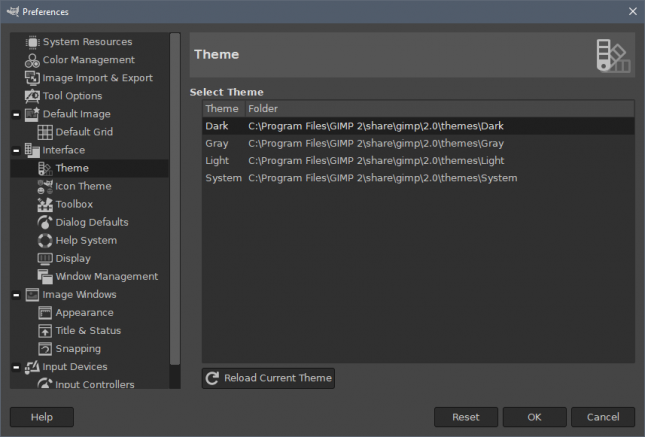Confirm with the OK button
The height and width of the screenshot is (437, 645).
534,417
